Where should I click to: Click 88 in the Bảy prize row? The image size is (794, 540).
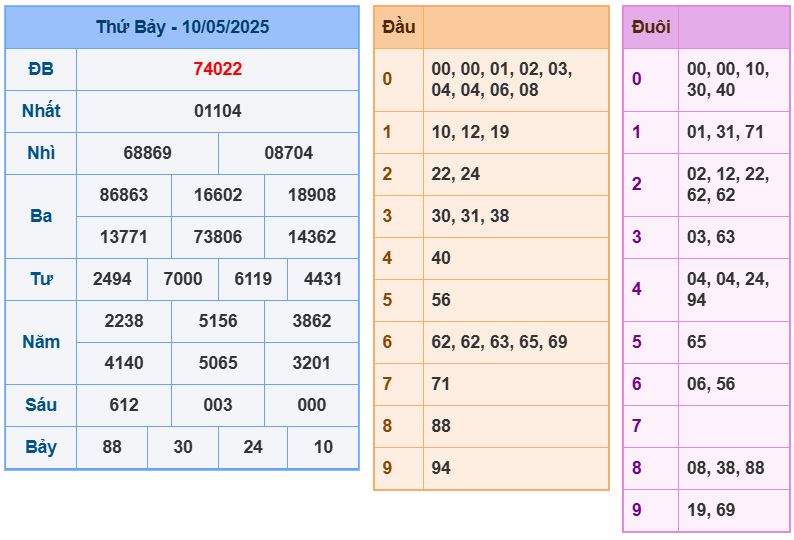[112, 447]
